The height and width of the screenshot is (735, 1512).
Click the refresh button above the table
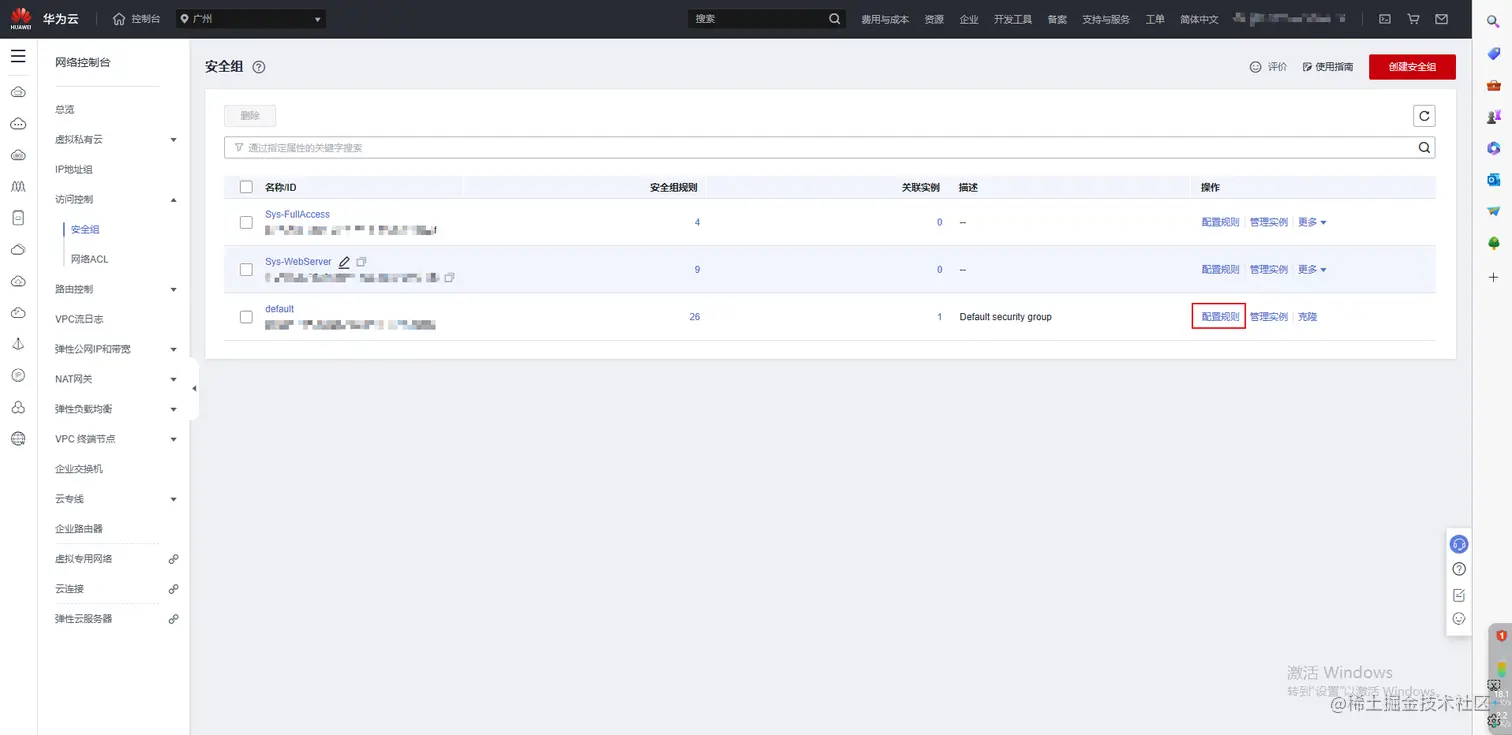point(1424,116)
